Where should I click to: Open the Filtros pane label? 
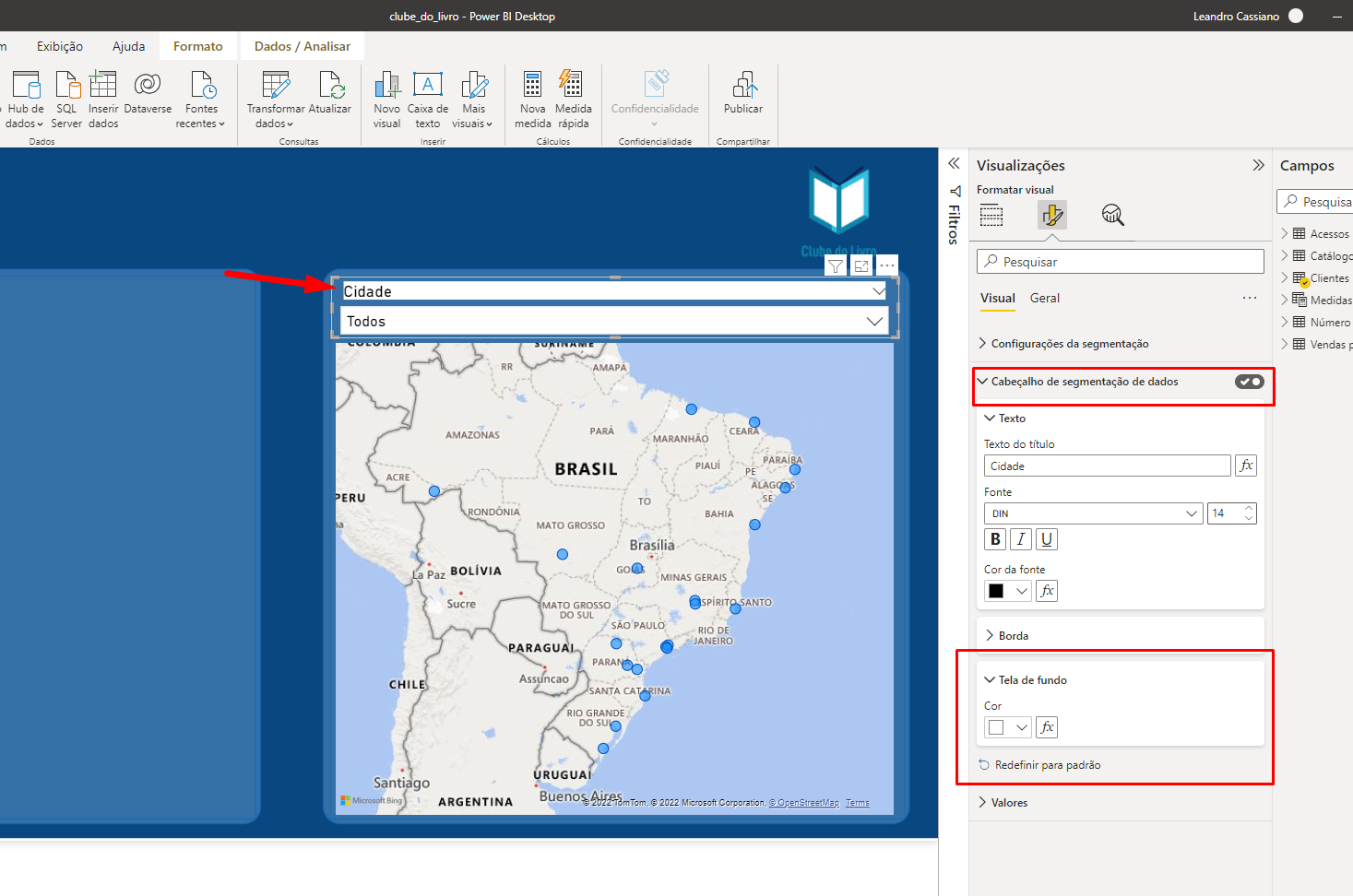[955, 224]
